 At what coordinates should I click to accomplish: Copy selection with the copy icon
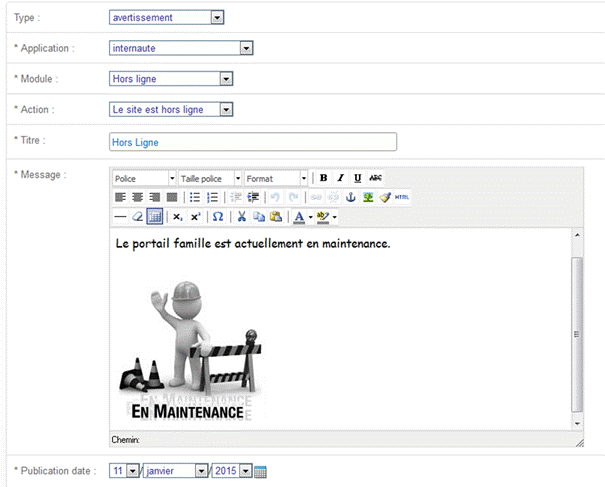click(259, 216)
